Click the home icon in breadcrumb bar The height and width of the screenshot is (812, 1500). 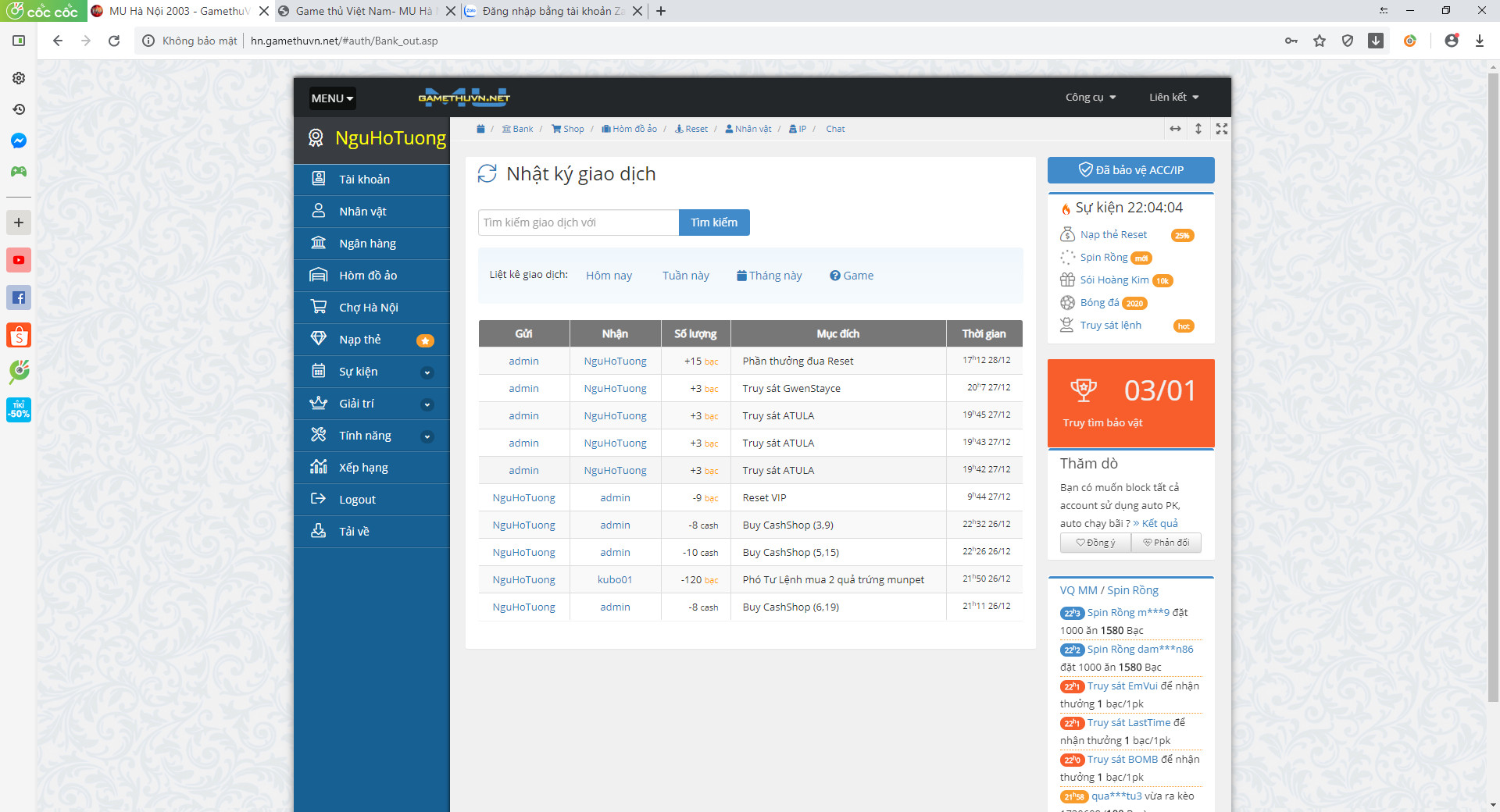click(x=480, y=129)
